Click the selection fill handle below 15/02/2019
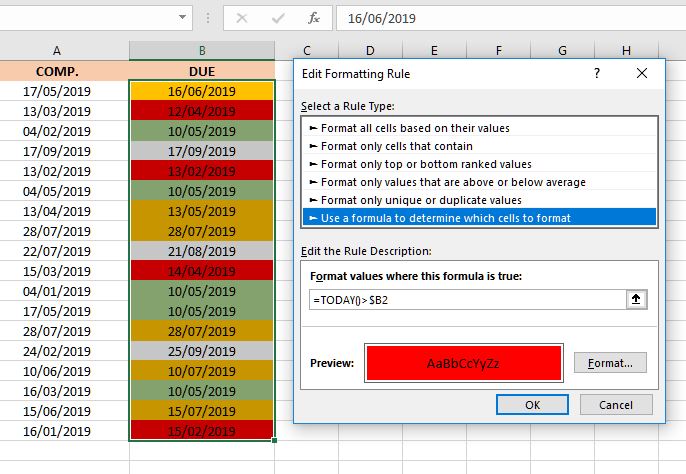686x474 pixels. (x=274, y=440)
